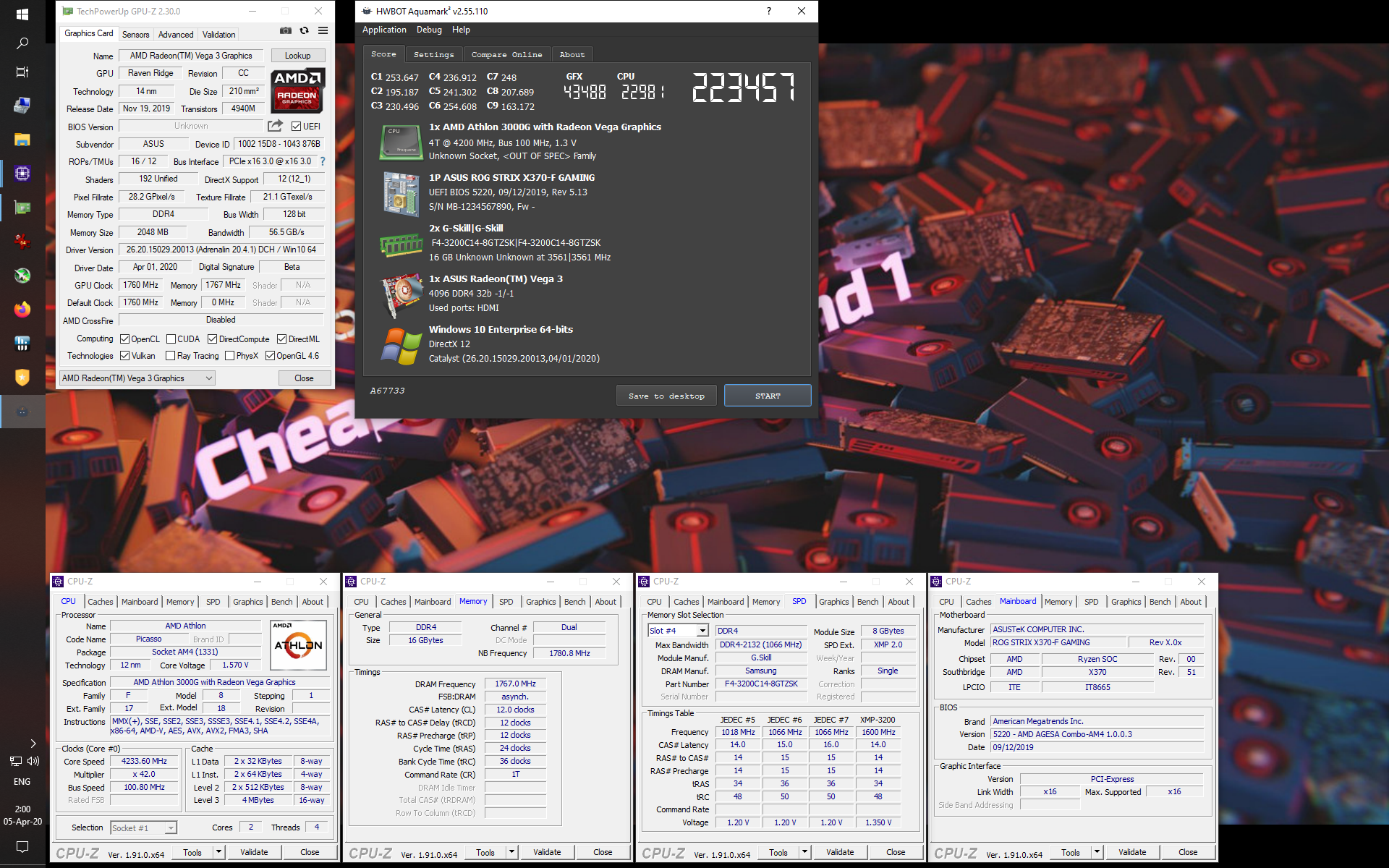Viewport: 1389px width, 868px height.
Task: Click the taskbar clock showing 2:00
Action: [22, 809]
